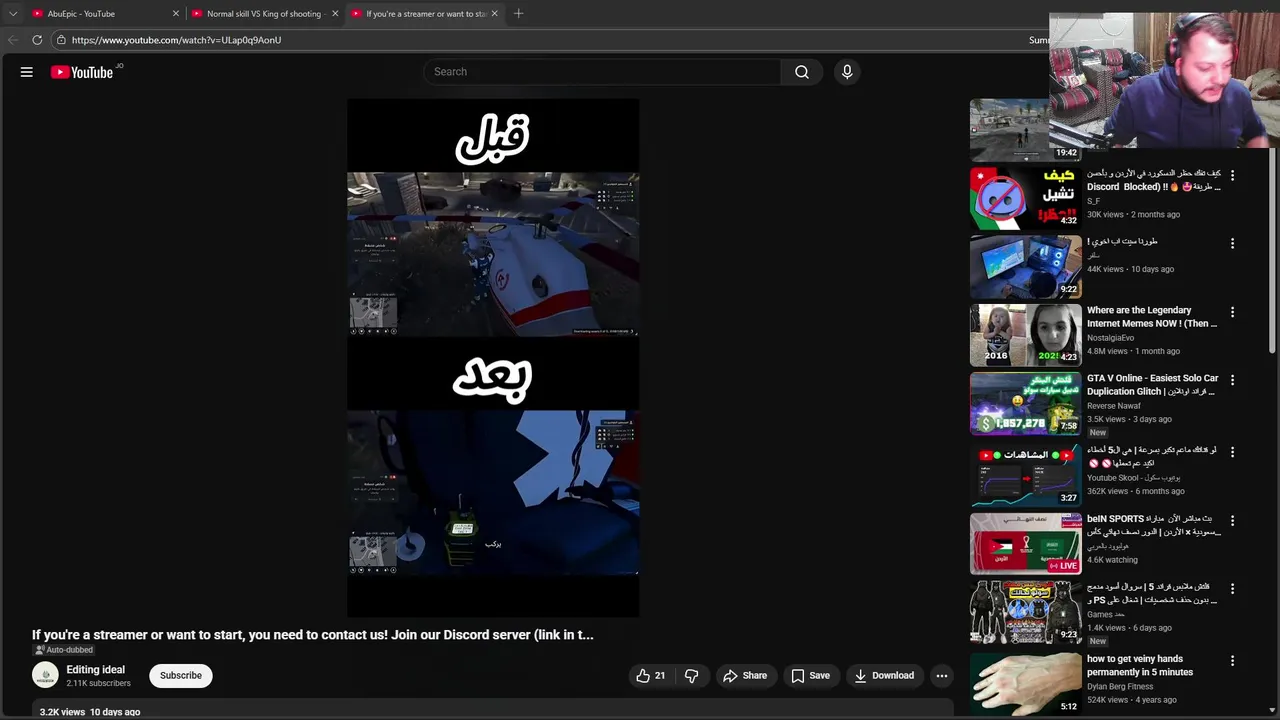Click the video title text
The image size is (1280, 720).
coord(313,635)
